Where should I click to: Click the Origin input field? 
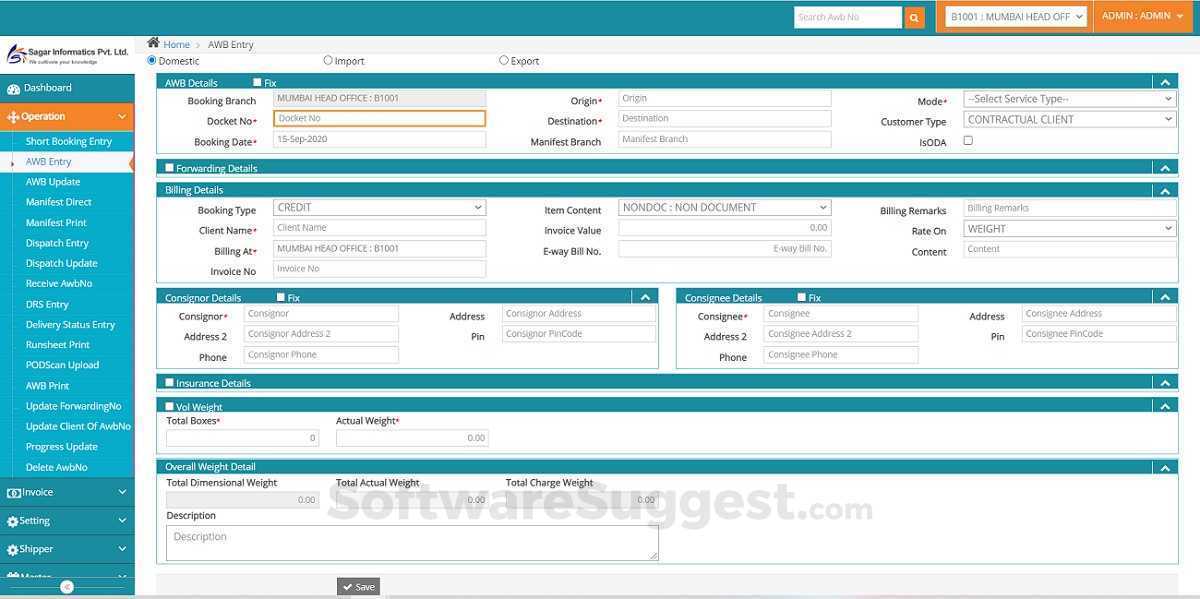coord(725,99)
